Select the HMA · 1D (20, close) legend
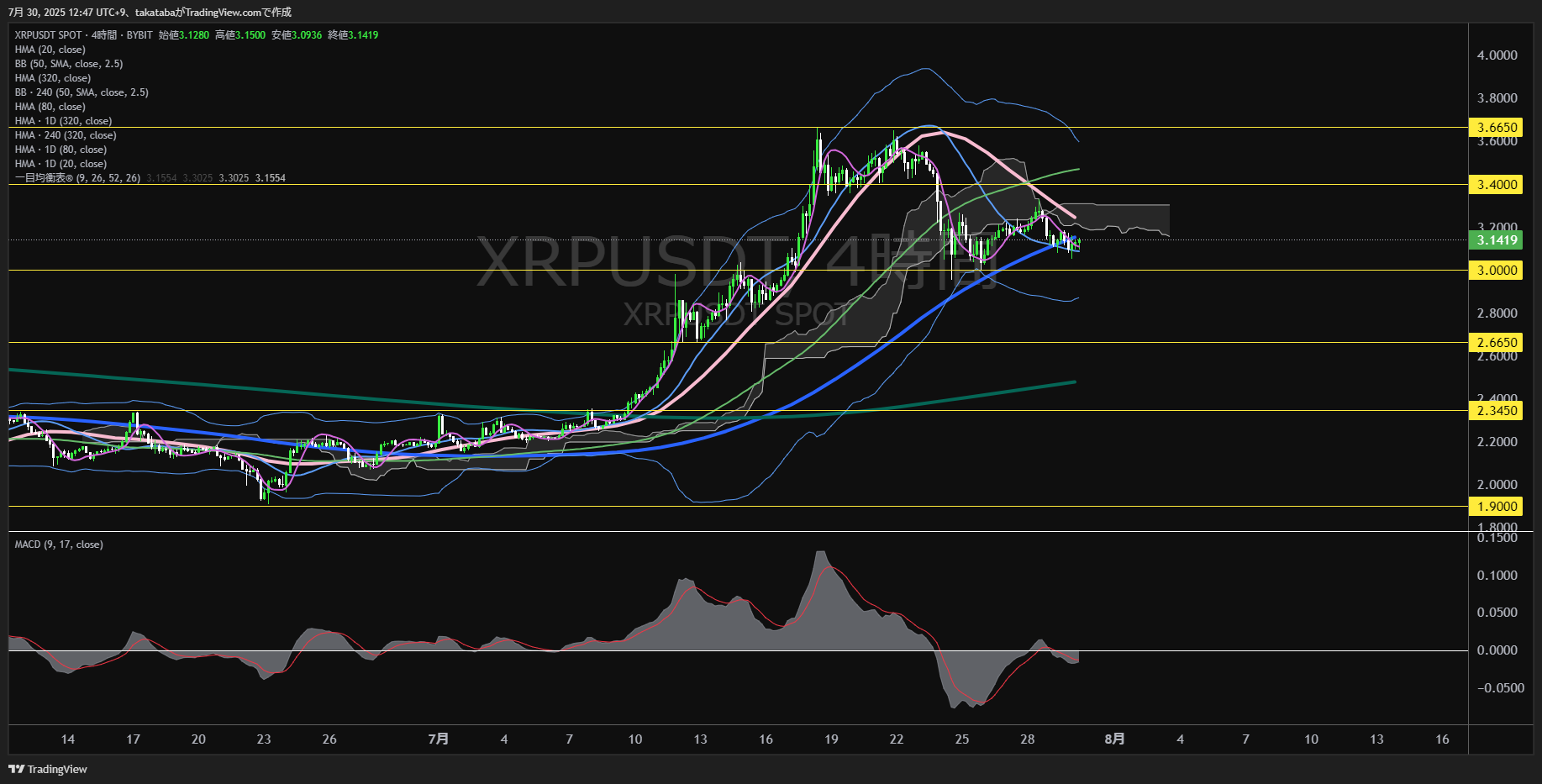Screen dimensions: 1542x784 click(61, 164)
